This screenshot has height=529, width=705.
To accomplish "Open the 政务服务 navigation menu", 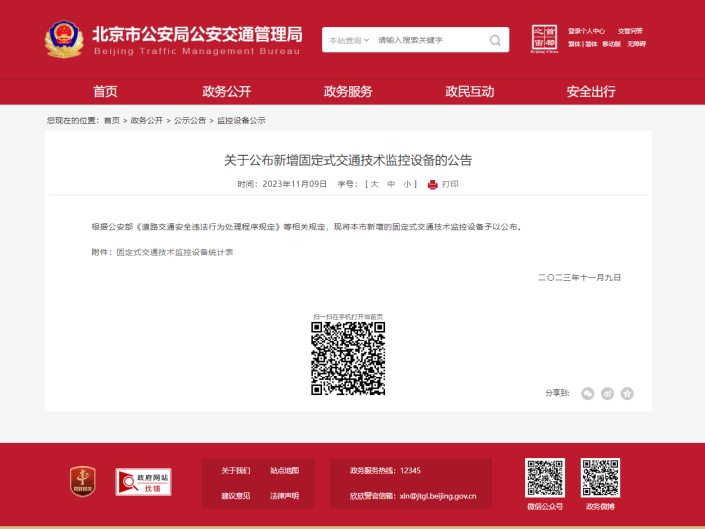I will 348,92.
